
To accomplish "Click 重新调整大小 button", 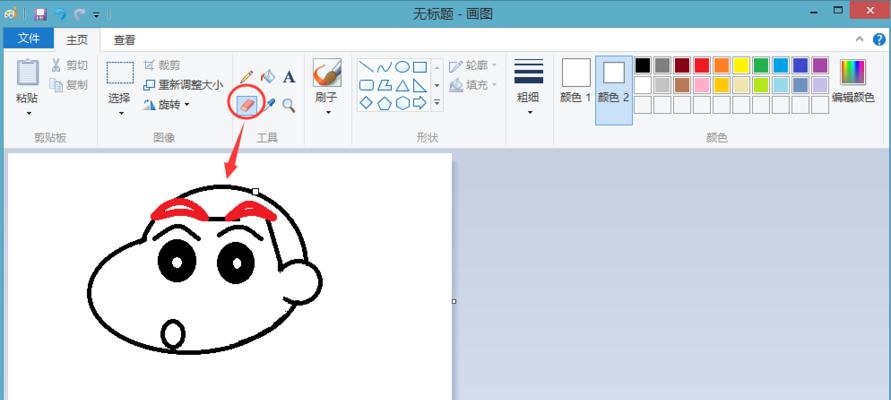I will [x=183, y=85].
